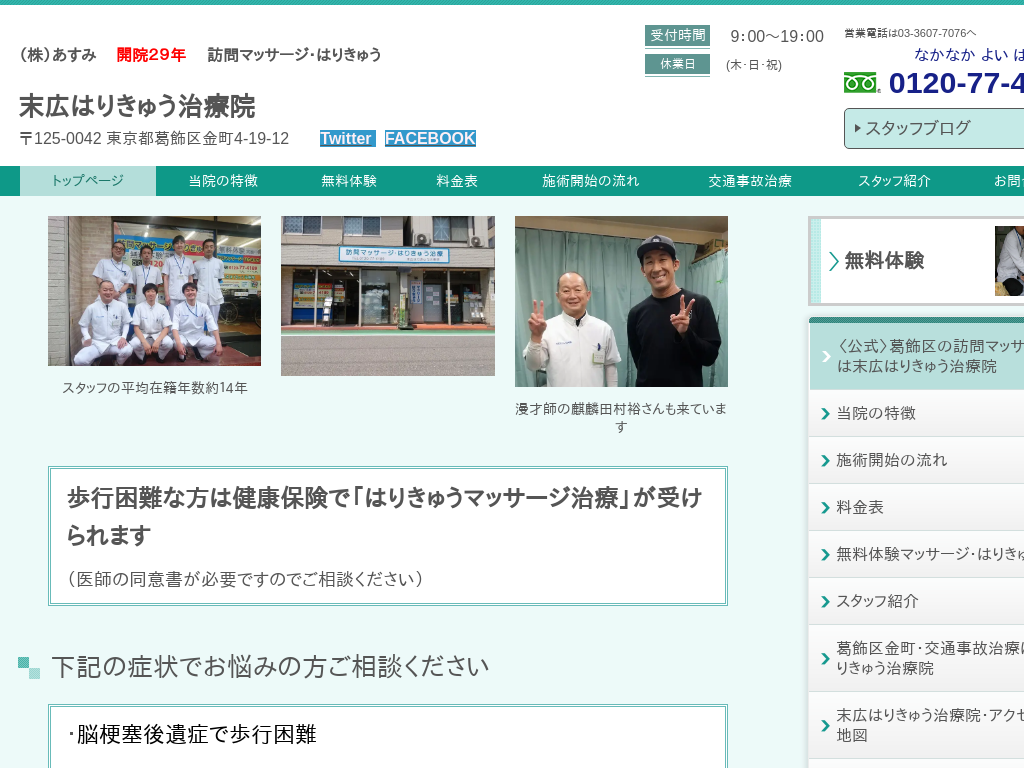Click the teal square icon beside 下記の症状 heading
Image resolution: width=1024 pixels, height=768 pixels.
[x=29, y=667]
